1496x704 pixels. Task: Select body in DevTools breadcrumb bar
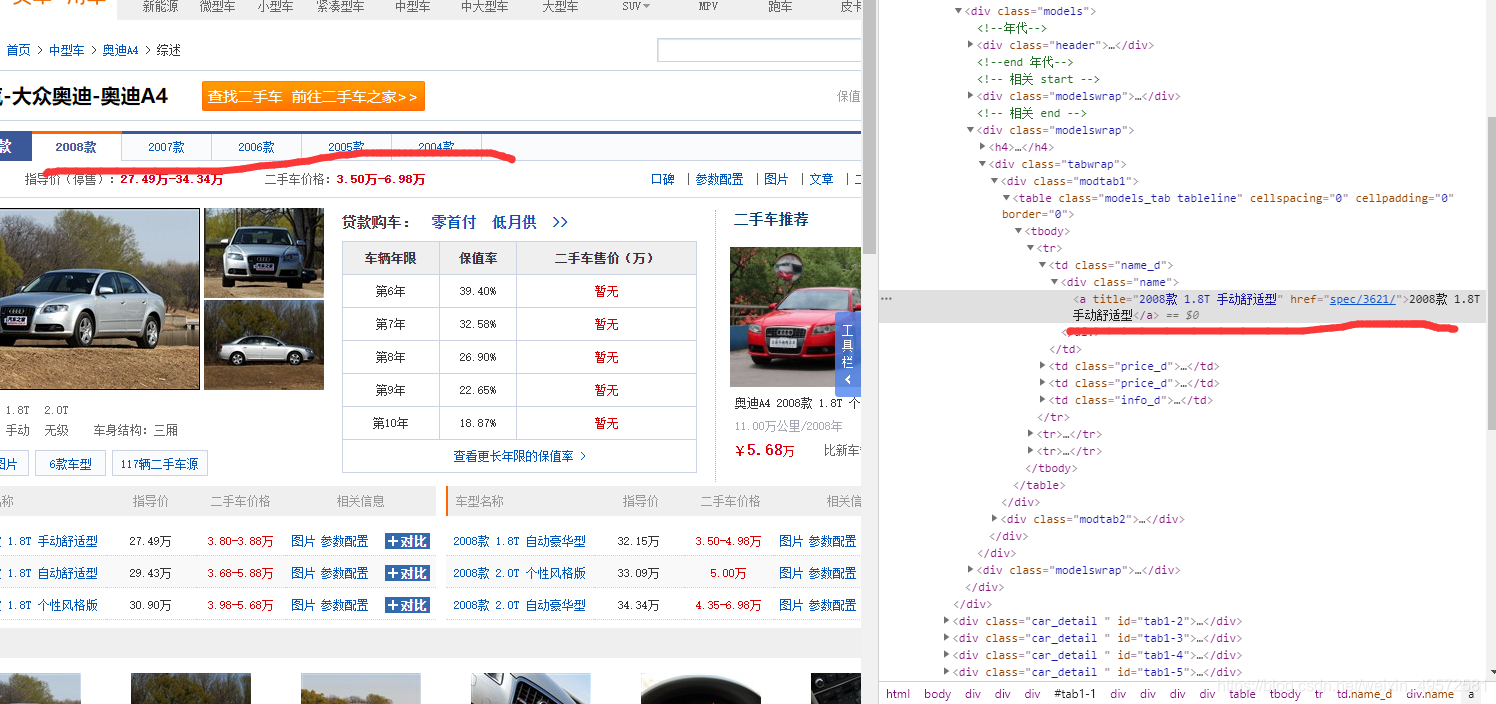coord(937,694)
